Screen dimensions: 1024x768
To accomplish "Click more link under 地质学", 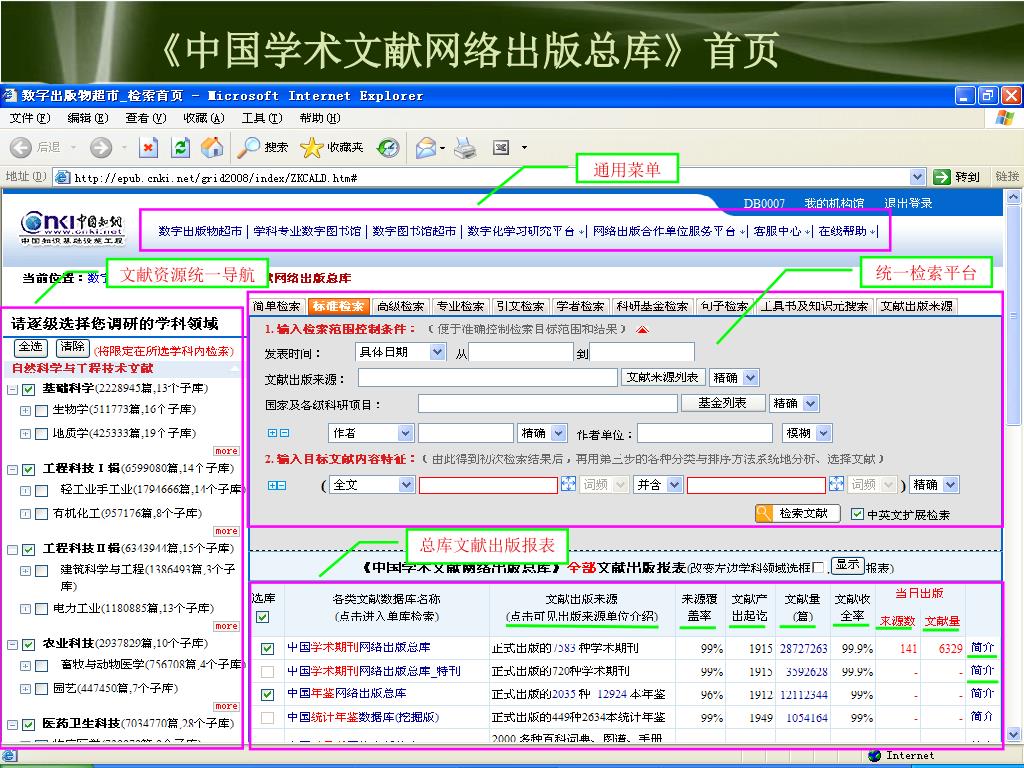I will coord(226,451).
